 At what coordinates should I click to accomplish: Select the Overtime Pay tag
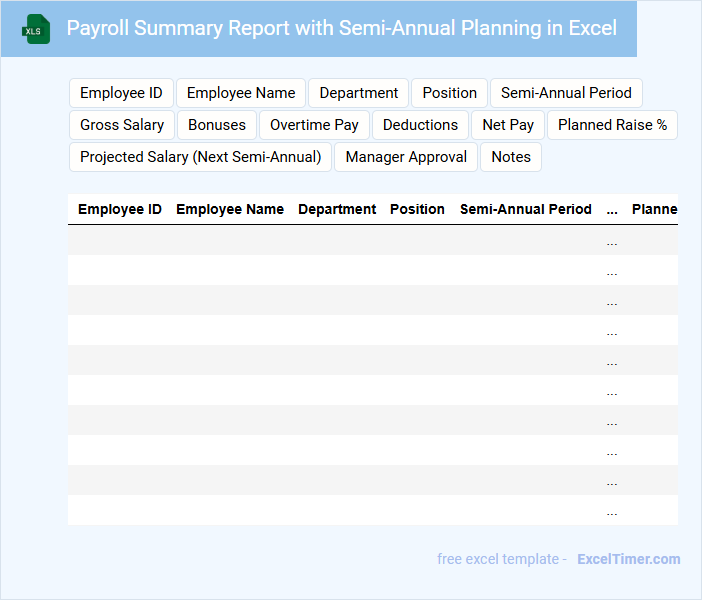(314, 125)
